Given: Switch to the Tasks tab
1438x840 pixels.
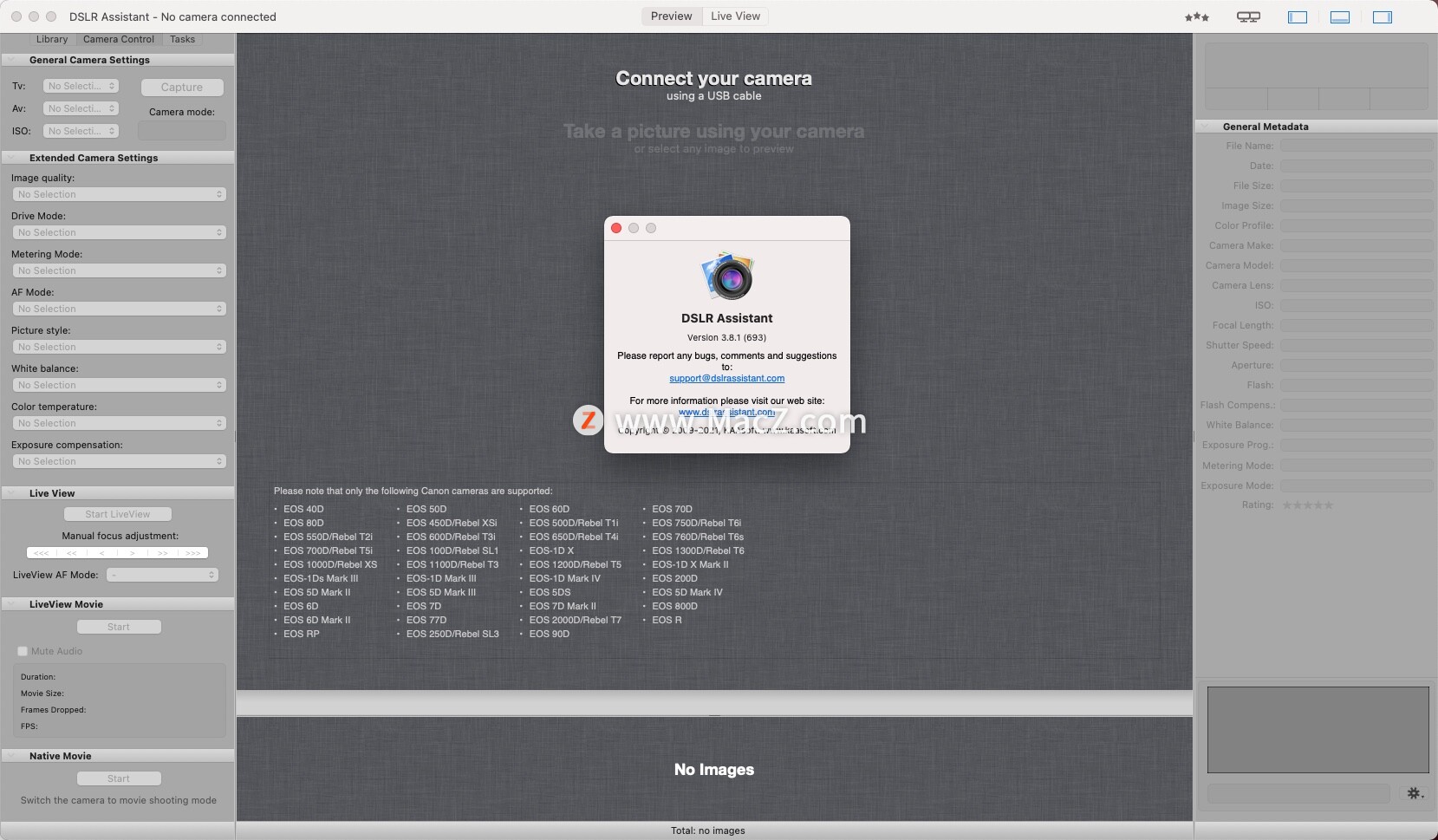Looking at the screenshot, I should click(183, 39).
